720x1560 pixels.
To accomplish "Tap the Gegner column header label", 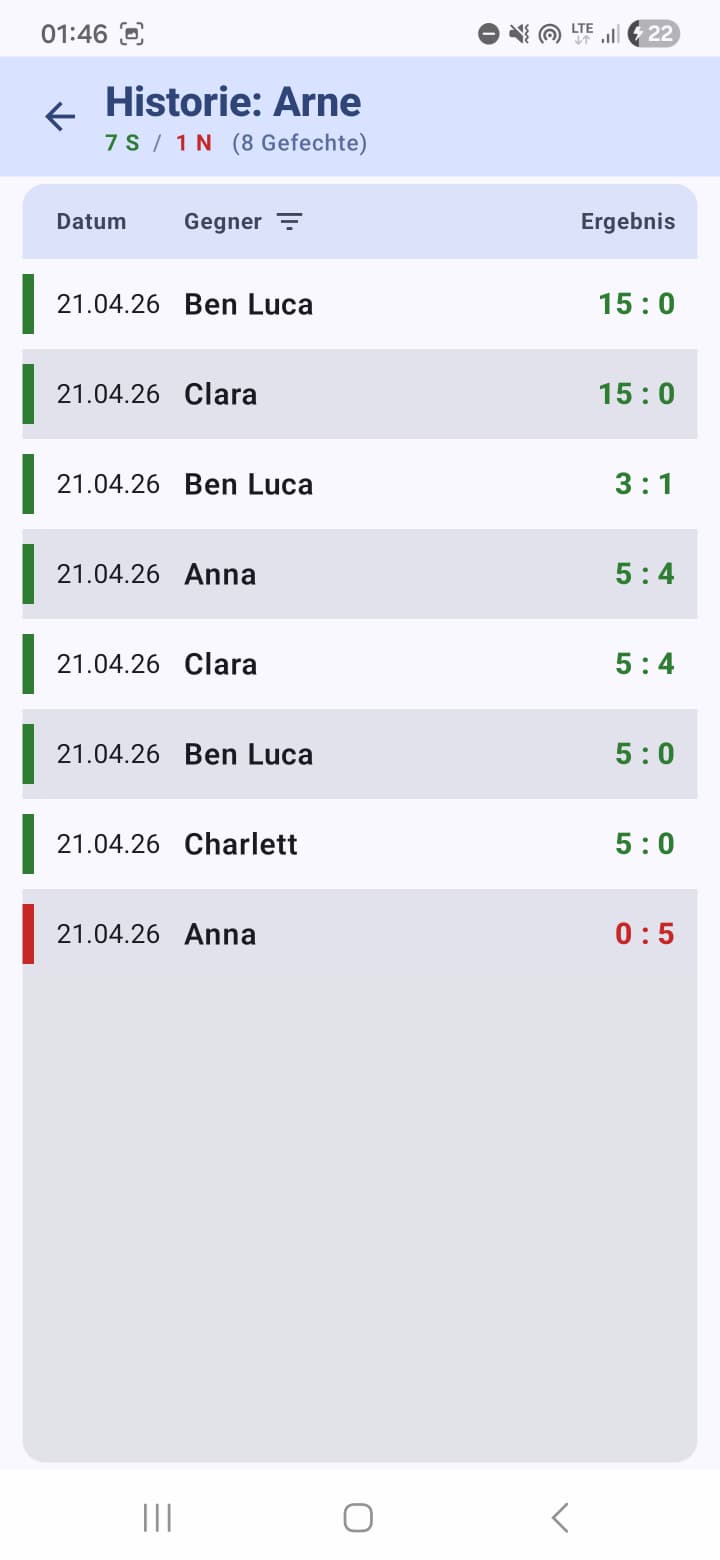I will 222,222.
